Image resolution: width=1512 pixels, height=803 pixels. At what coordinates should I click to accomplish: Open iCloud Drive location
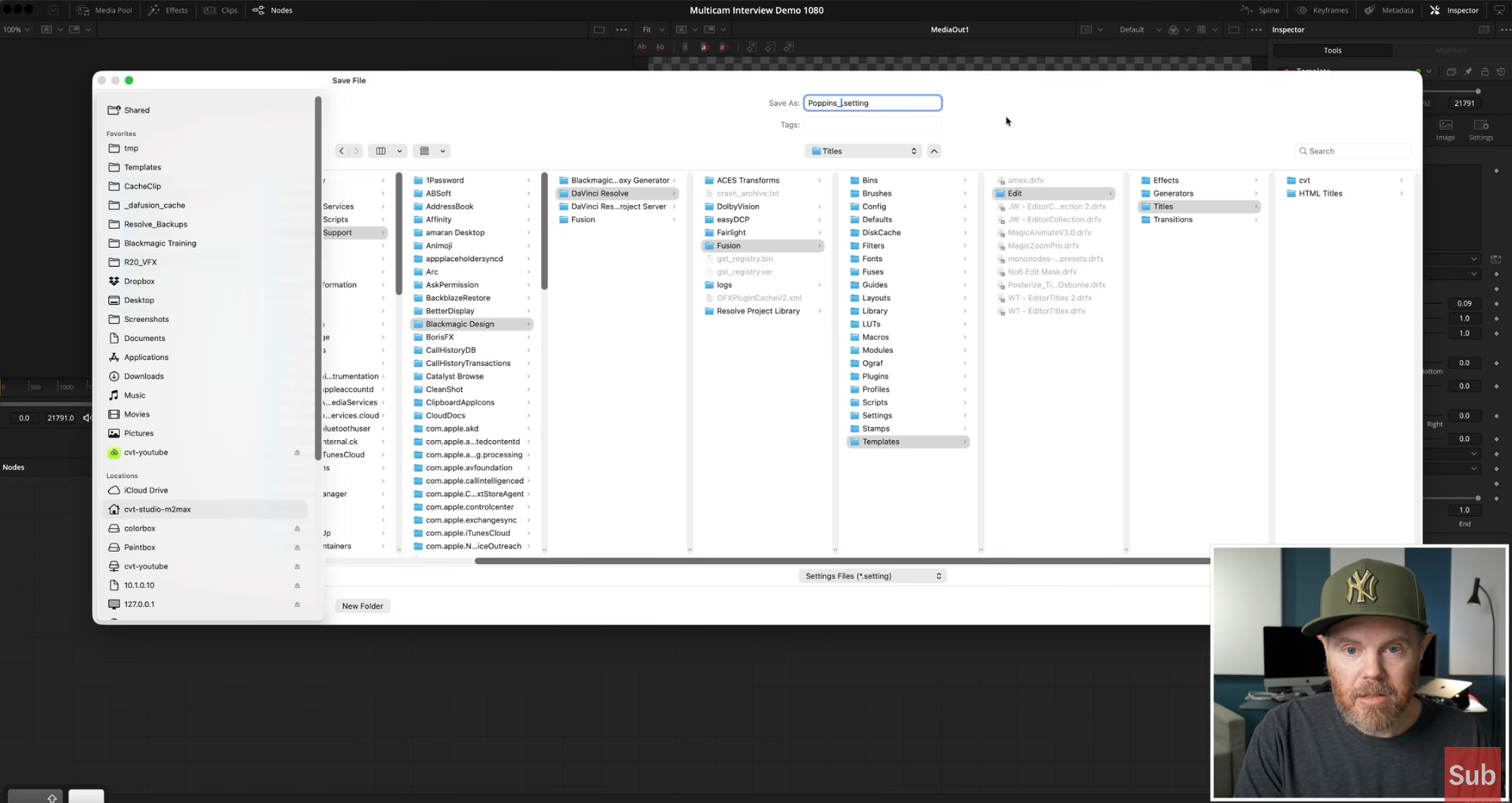click(x=146, y=490)
